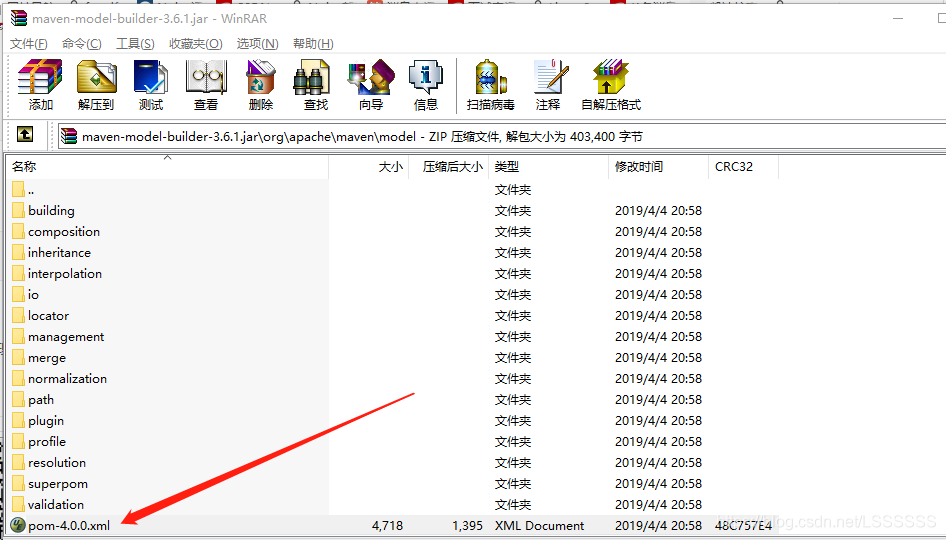Open the 帮助(H) menu
946x540 pixels.
tap(313, 43)
